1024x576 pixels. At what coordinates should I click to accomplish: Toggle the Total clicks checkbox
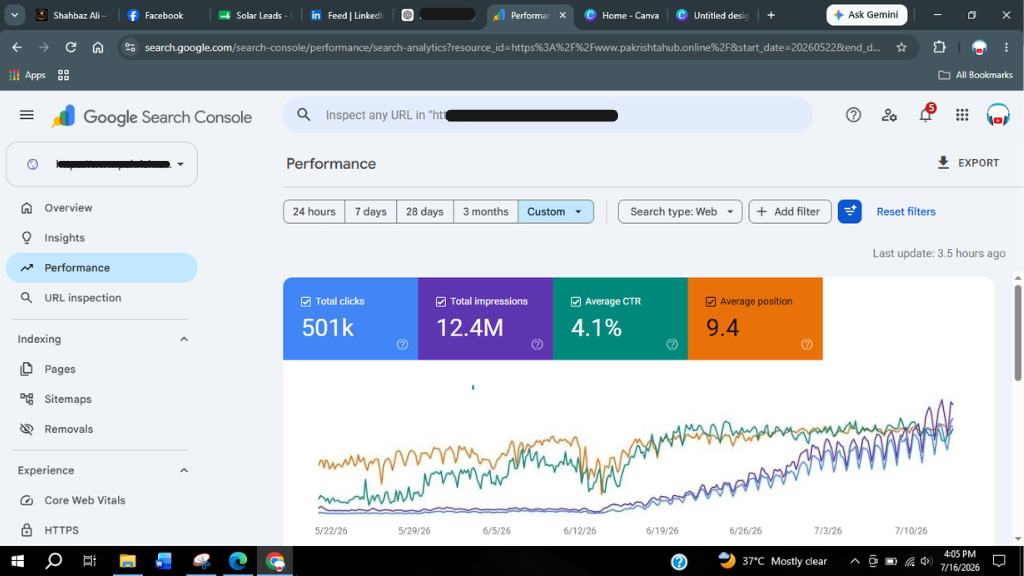306,302
